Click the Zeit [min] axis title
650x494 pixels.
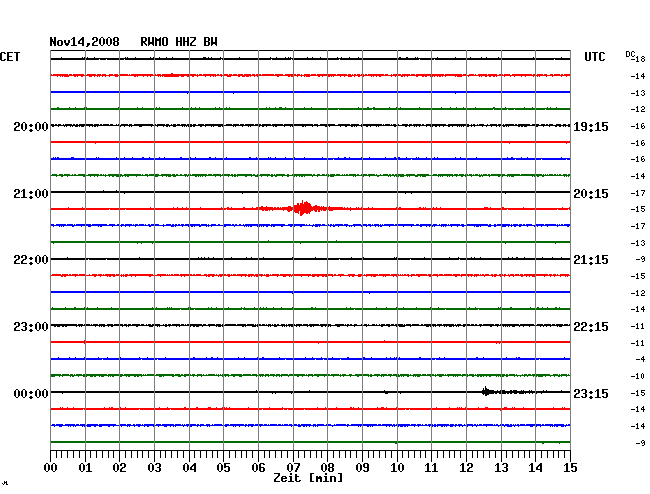tap(308, 478)
